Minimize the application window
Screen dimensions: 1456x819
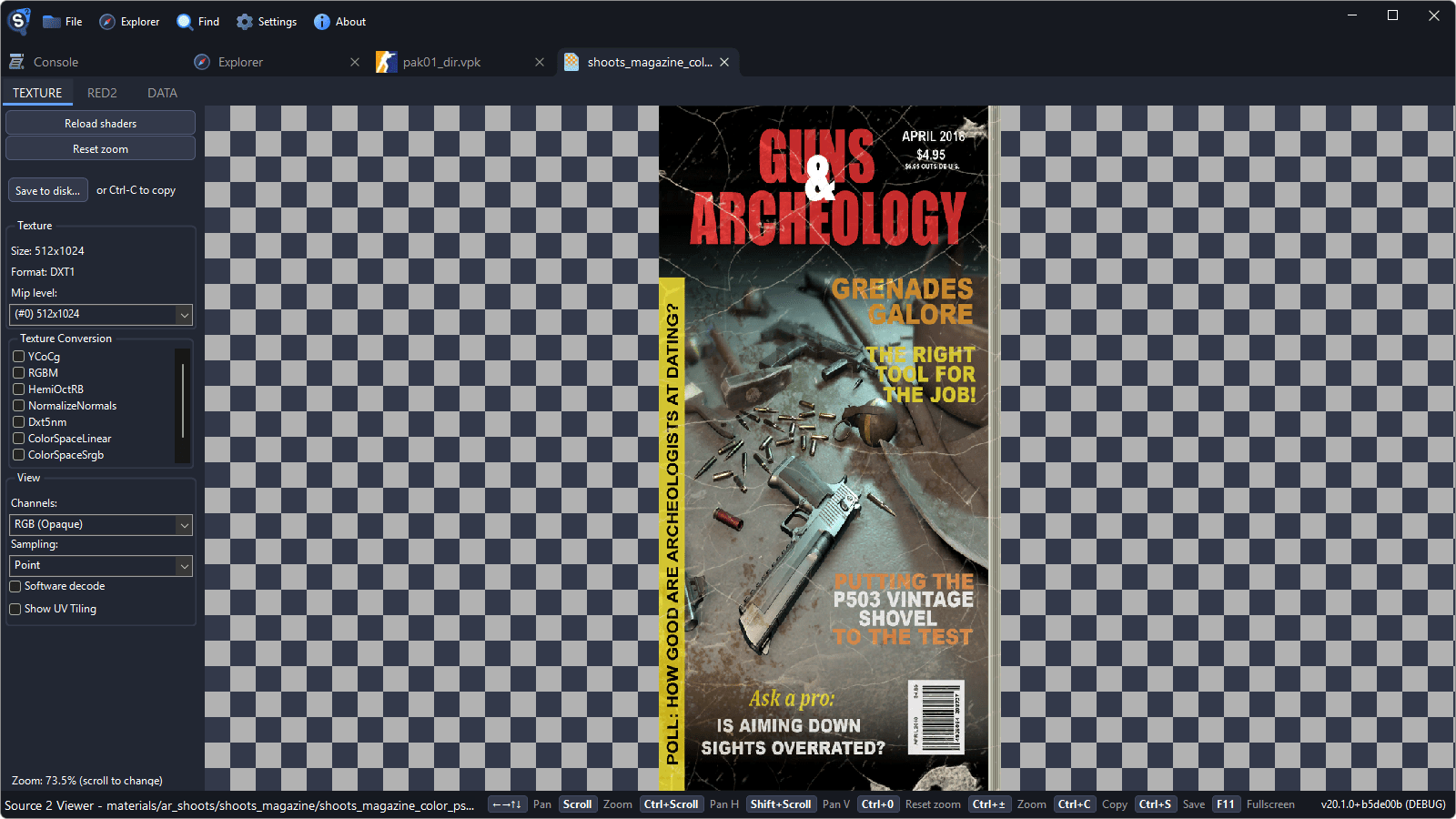click(1352, 15)
